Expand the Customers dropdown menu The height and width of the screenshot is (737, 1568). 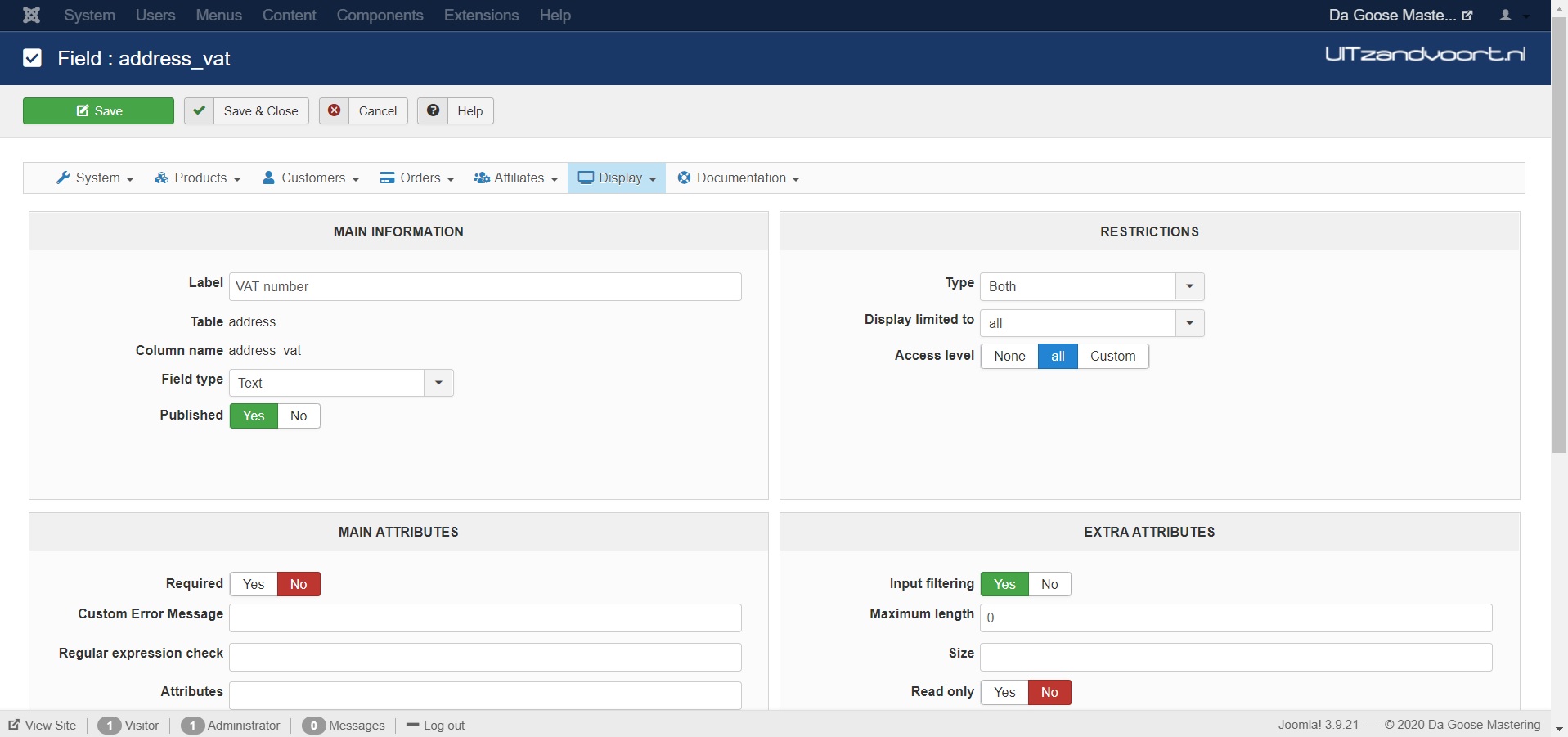tap(311, 178)
